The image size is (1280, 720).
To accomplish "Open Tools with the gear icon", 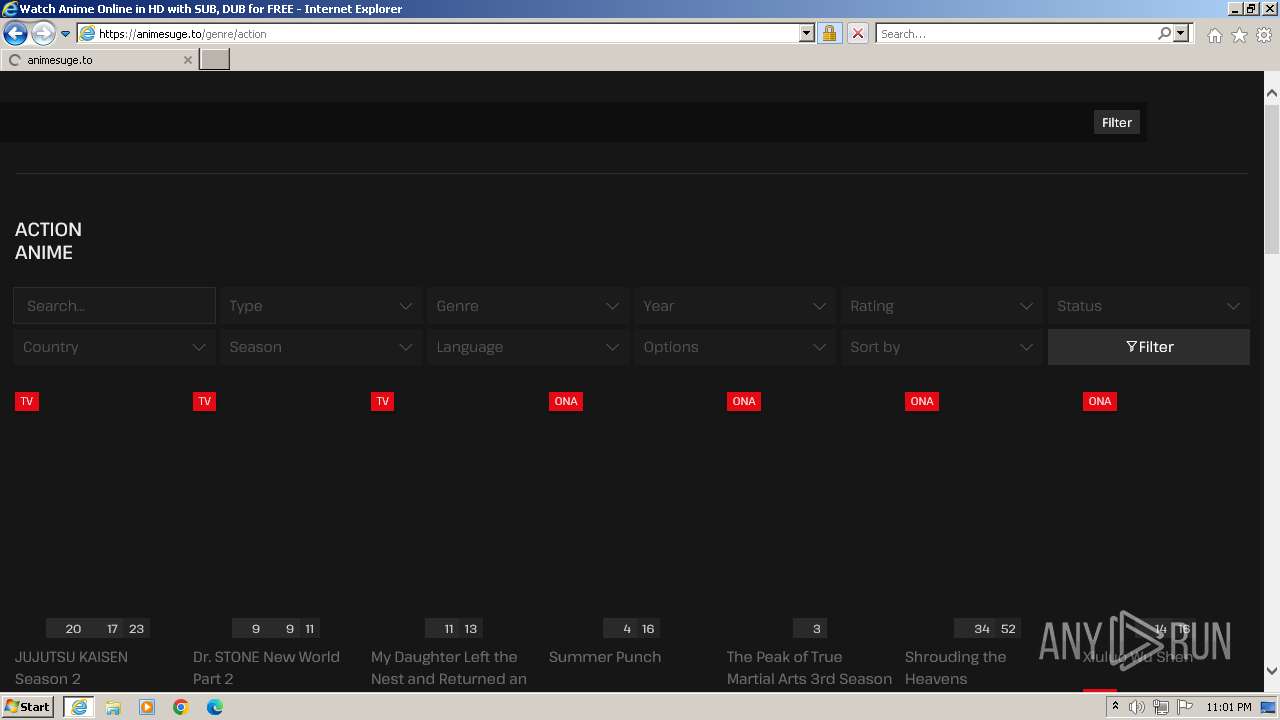I will tap(1264, 35).
